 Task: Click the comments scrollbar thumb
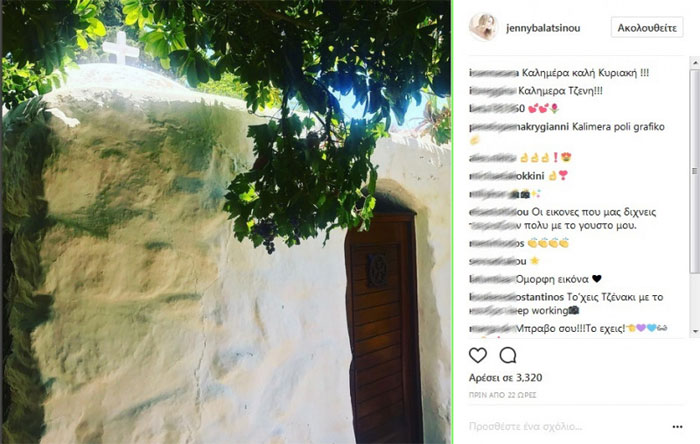tap(695, 172)
